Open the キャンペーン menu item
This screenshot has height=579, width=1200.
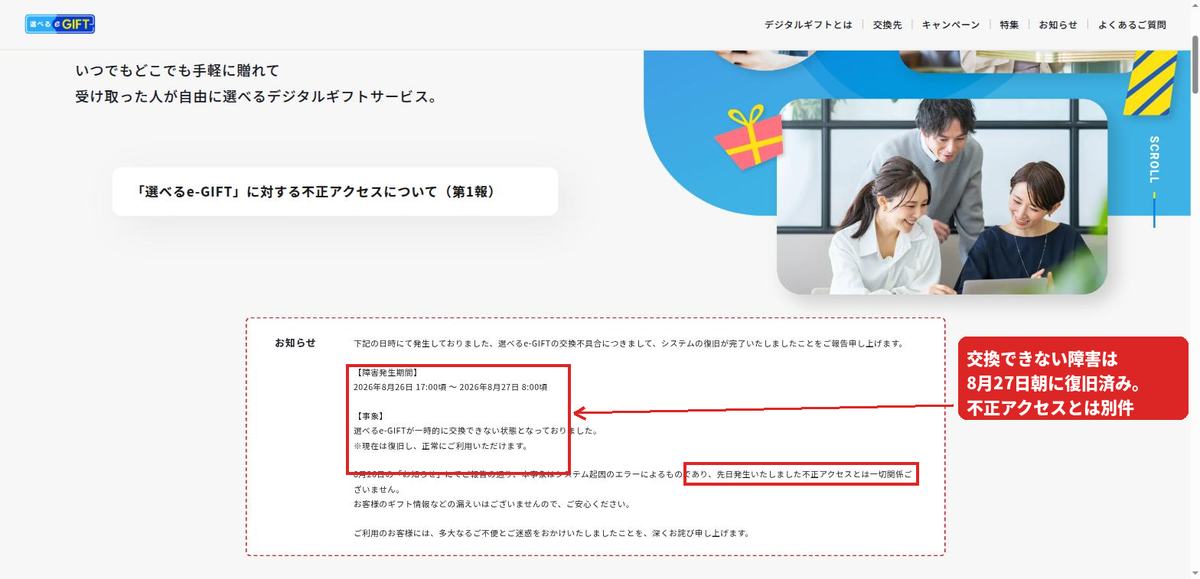[x=951, y=25]
